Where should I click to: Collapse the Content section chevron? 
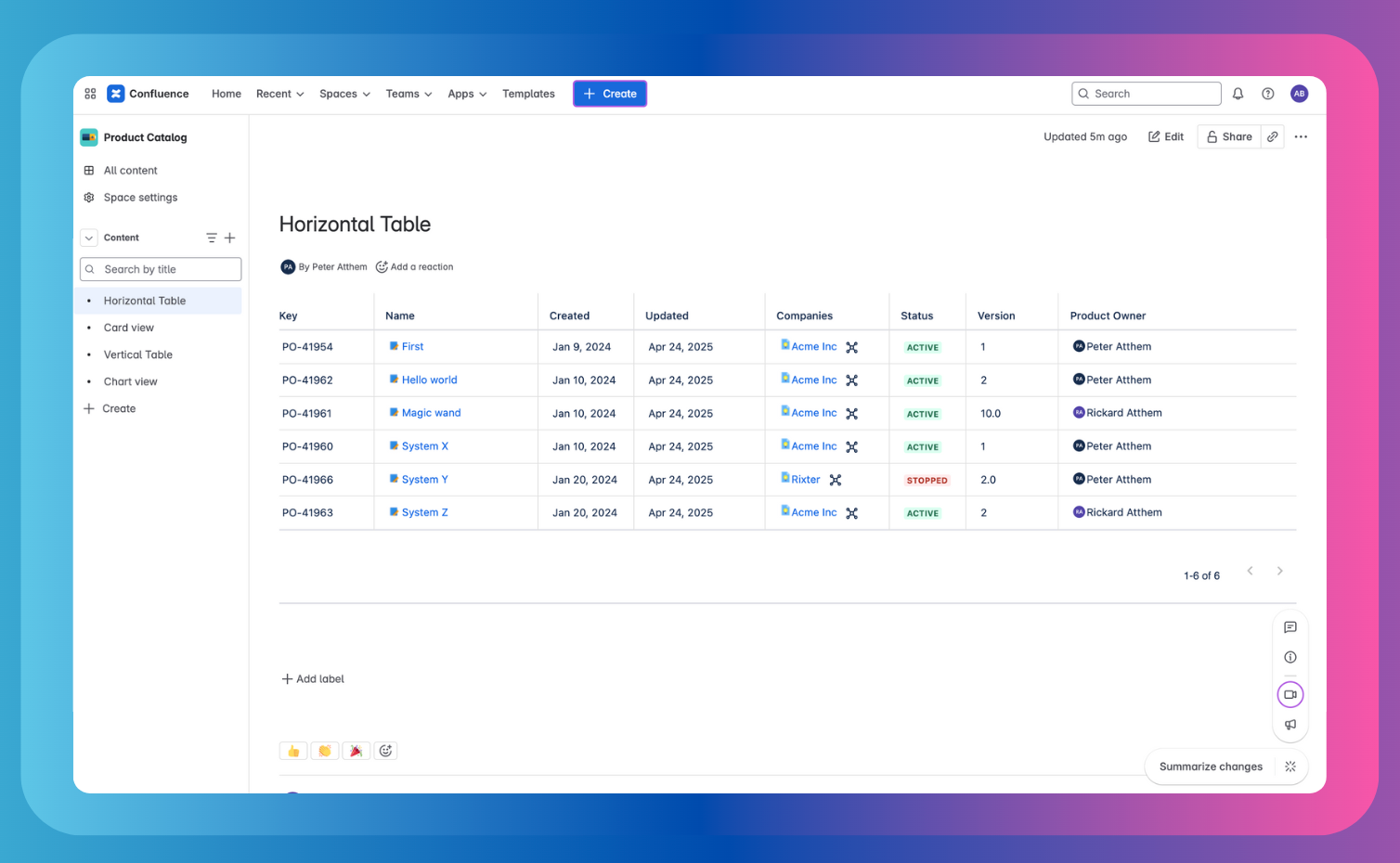(x=89, y=238)
